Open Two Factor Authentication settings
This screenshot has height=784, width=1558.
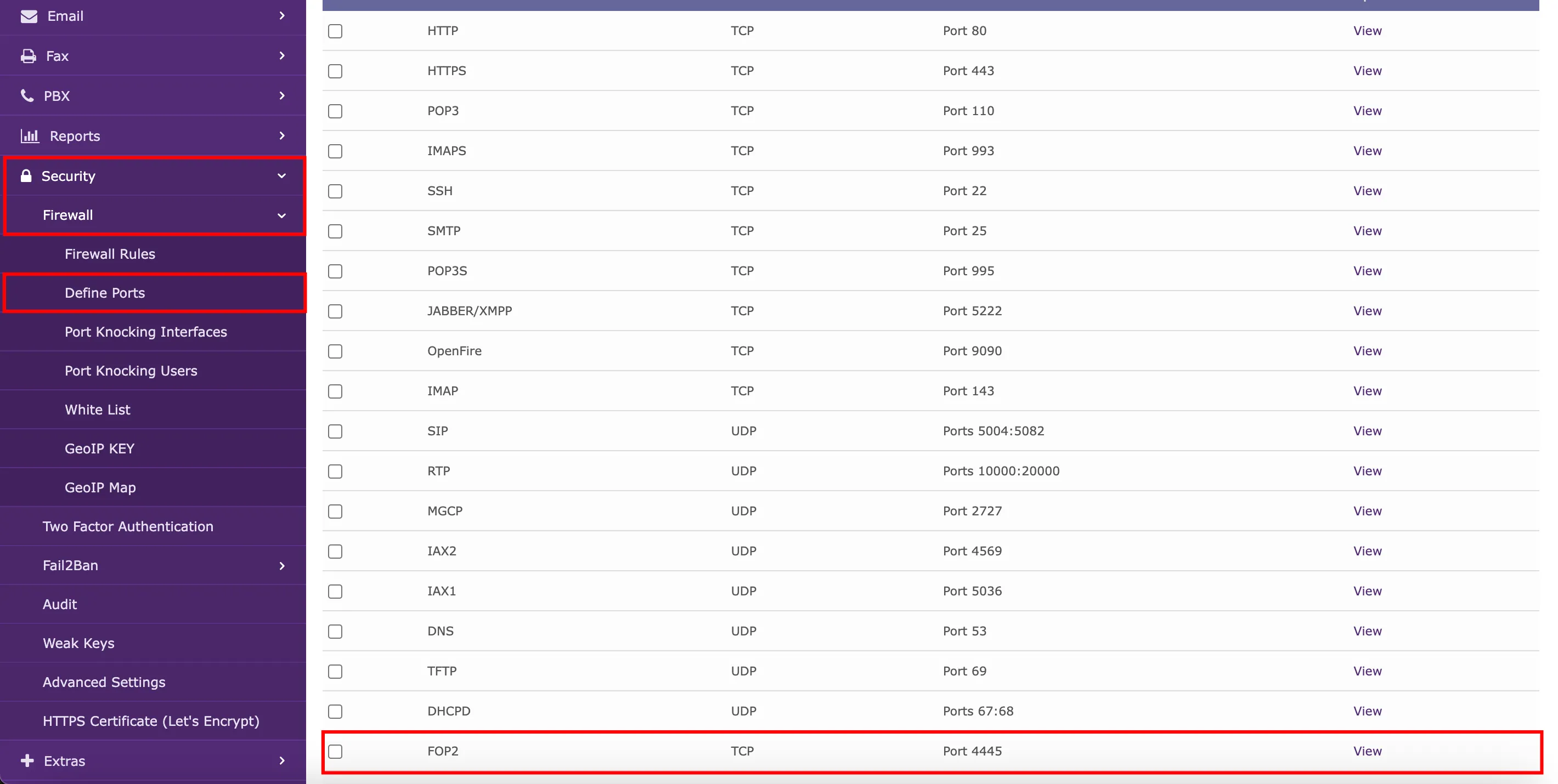click(x=128, y=526)
